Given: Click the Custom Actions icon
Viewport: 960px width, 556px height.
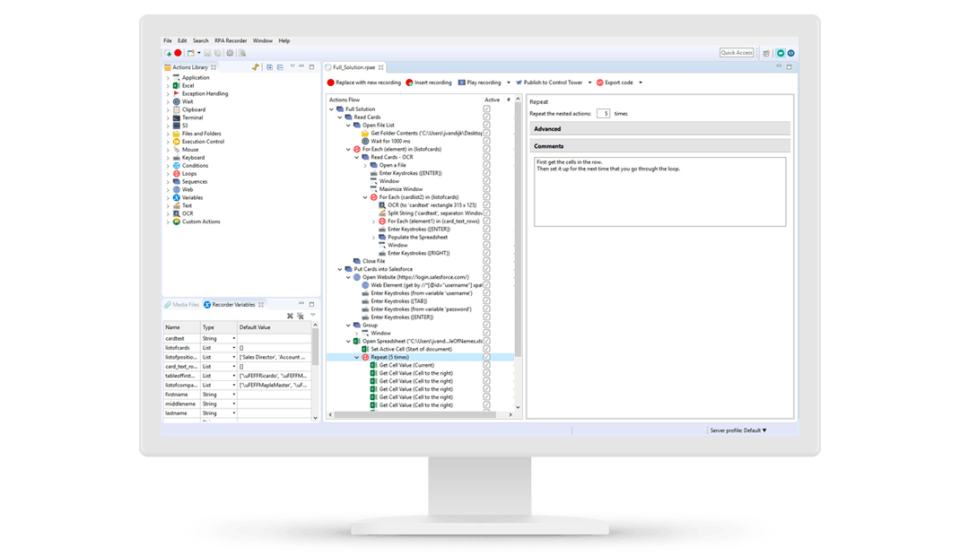Looking at the screenshot, I should pos(176,222).
